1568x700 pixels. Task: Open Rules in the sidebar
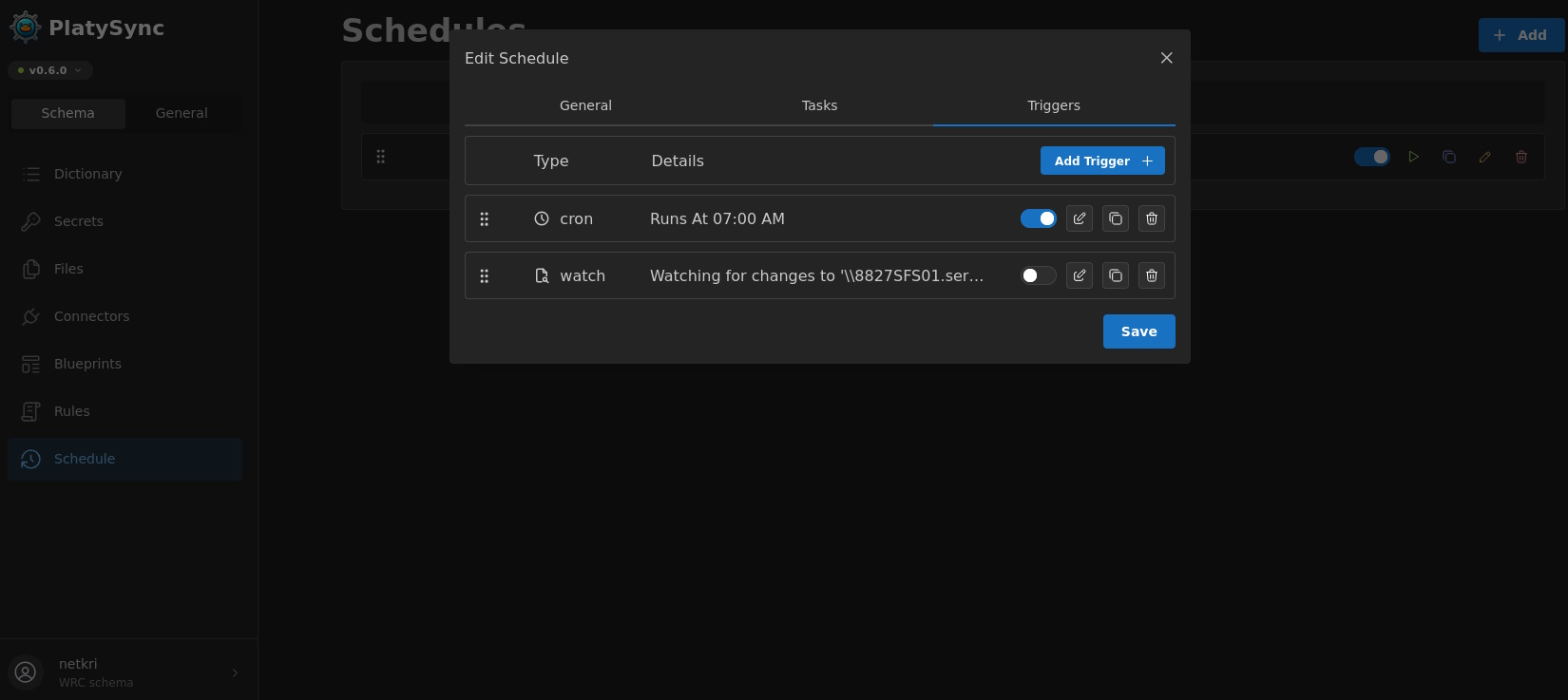(124, 411)
